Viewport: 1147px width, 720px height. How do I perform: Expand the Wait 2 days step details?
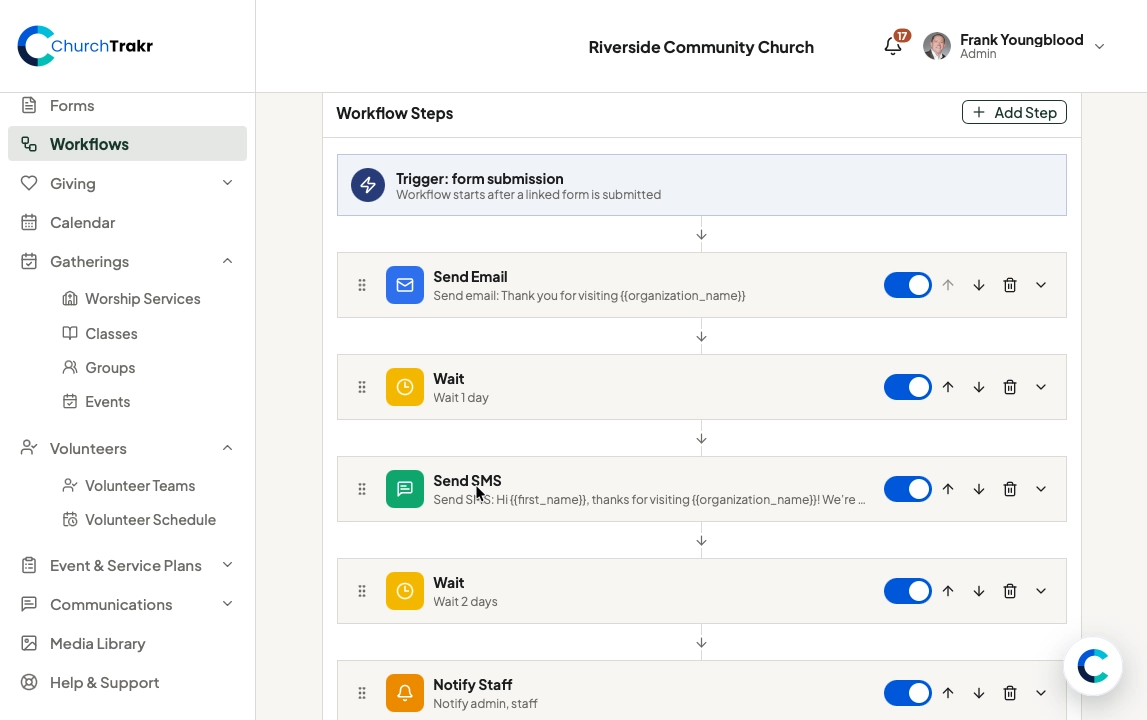pyautogui.click(x=1041, y=591)
